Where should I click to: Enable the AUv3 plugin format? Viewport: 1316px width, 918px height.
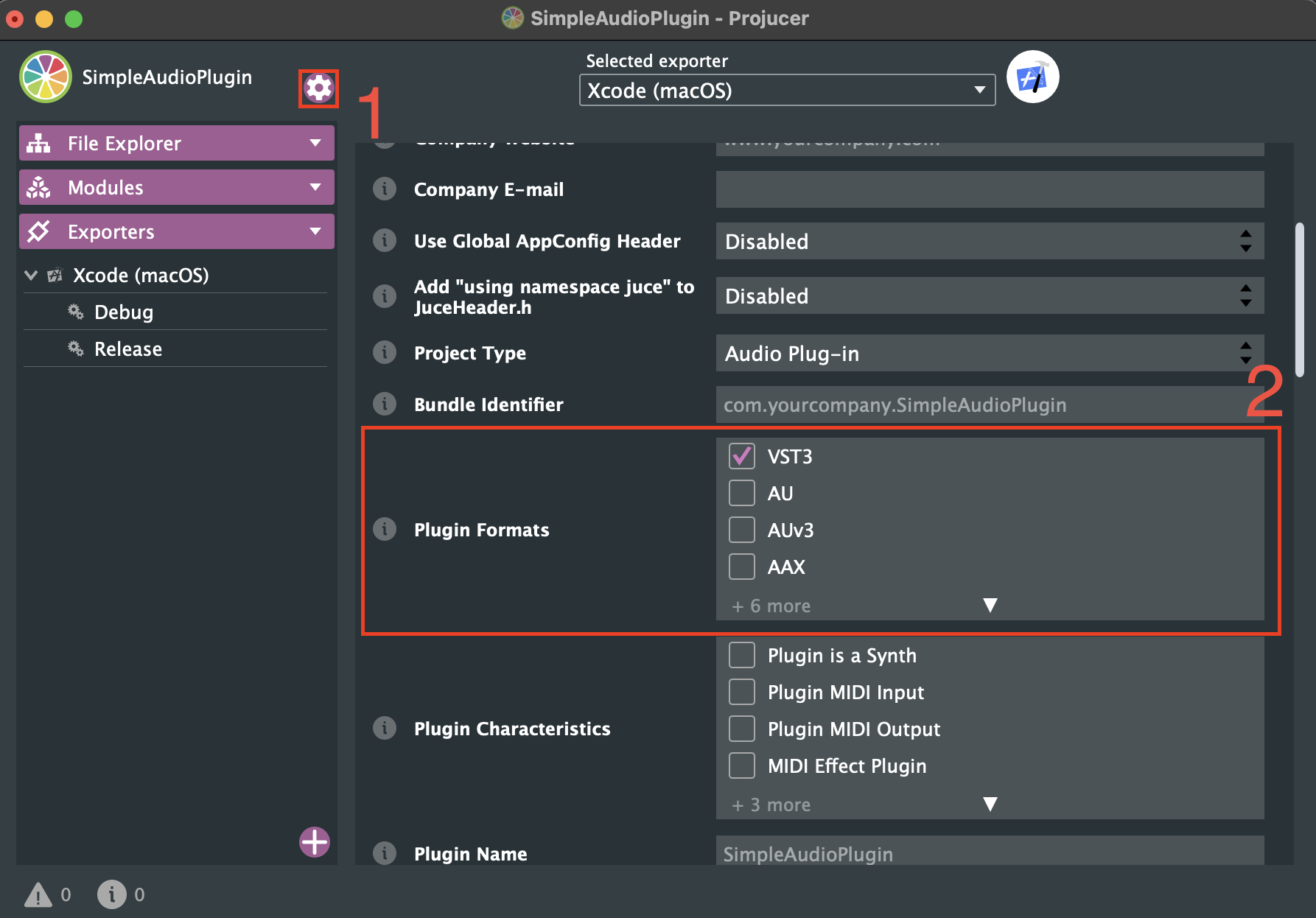click(742, 530)
